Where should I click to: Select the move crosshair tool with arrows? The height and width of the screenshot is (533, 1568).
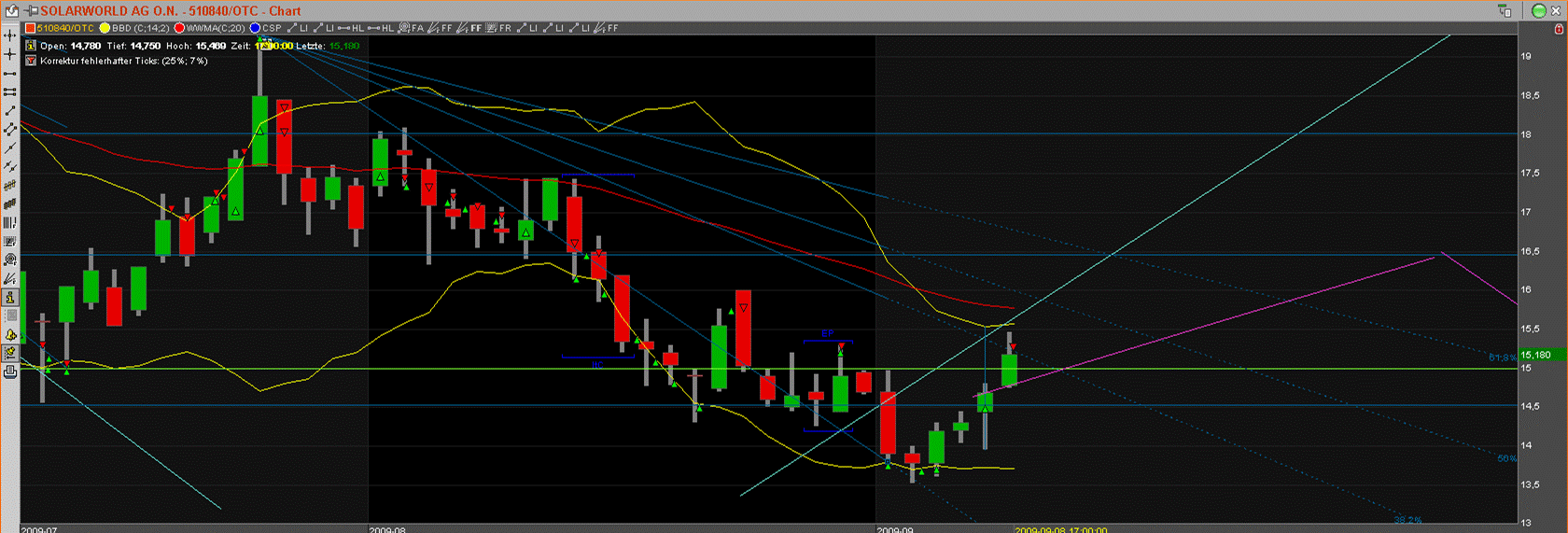[x=10, y=35]
